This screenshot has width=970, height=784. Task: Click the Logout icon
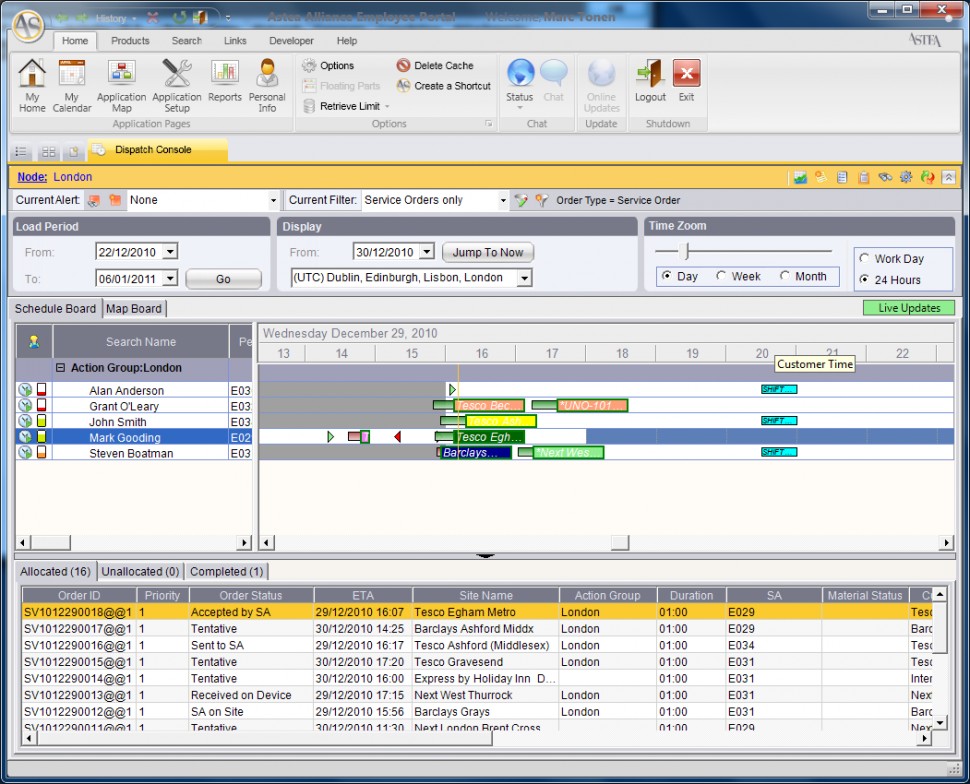[x=650, y=75]
